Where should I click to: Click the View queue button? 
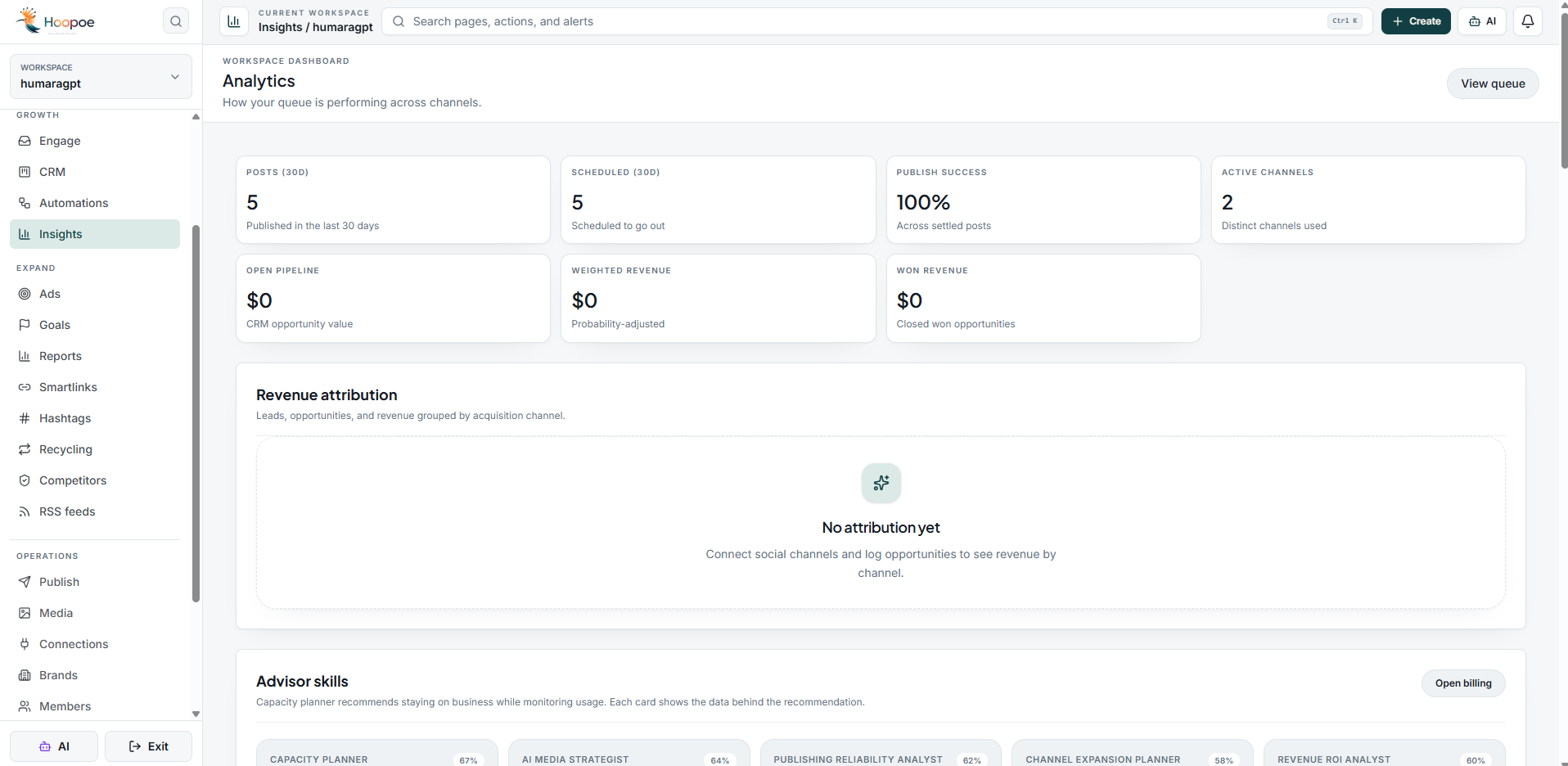pyautogui.click(x=1493, y=83)
